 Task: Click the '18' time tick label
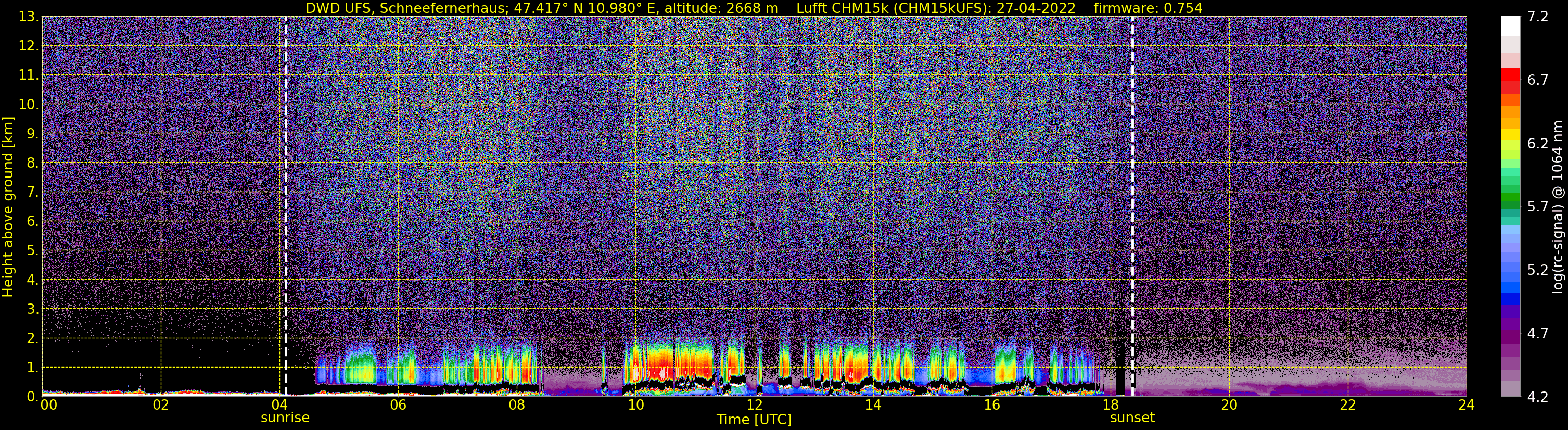pos(1110,405)
